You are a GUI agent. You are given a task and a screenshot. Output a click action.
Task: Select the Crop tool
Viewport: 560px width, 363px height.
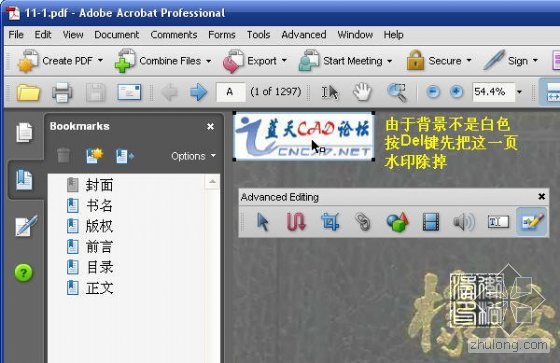[330, 222]
